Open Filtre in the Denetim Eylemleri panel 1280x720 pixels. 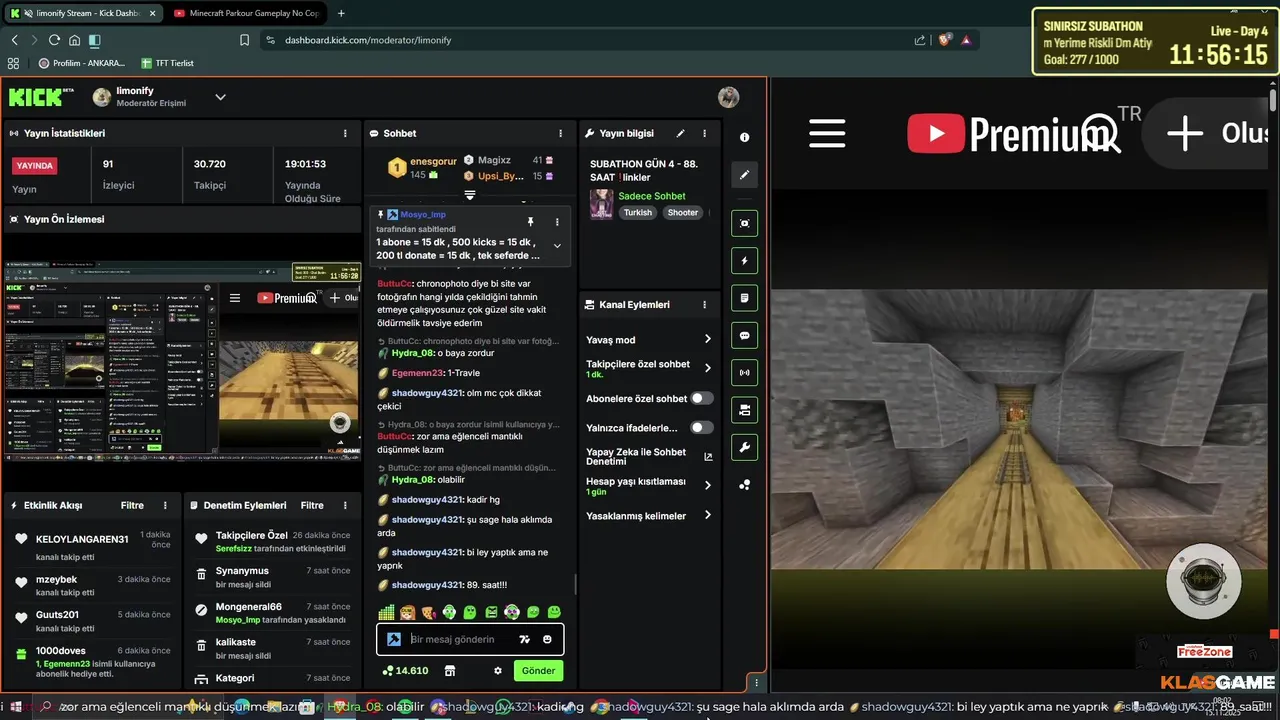(312, 505)
